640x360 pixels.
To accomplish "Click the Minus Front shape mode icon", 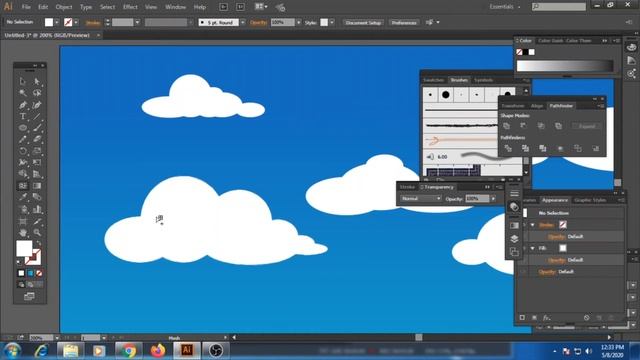I will (524, 126).
